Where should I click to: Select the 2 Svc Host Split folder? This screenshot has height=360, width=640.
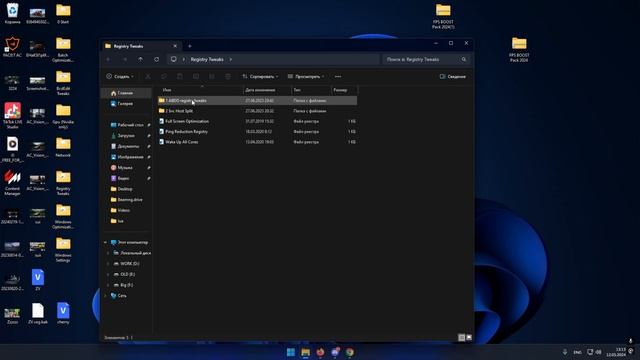257,111
